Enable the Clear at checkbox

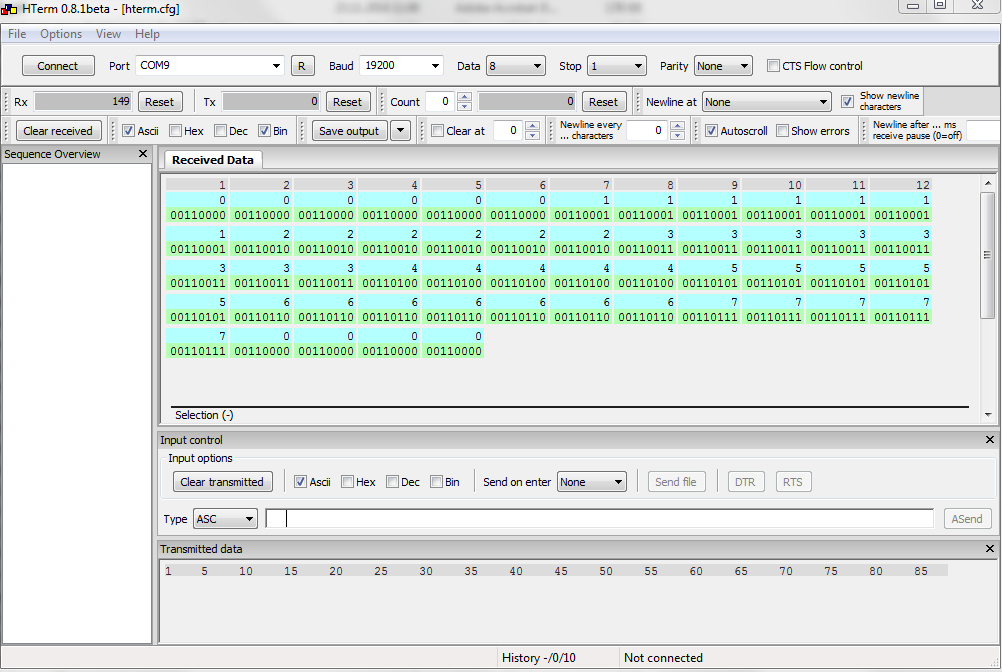pos(438,131)
